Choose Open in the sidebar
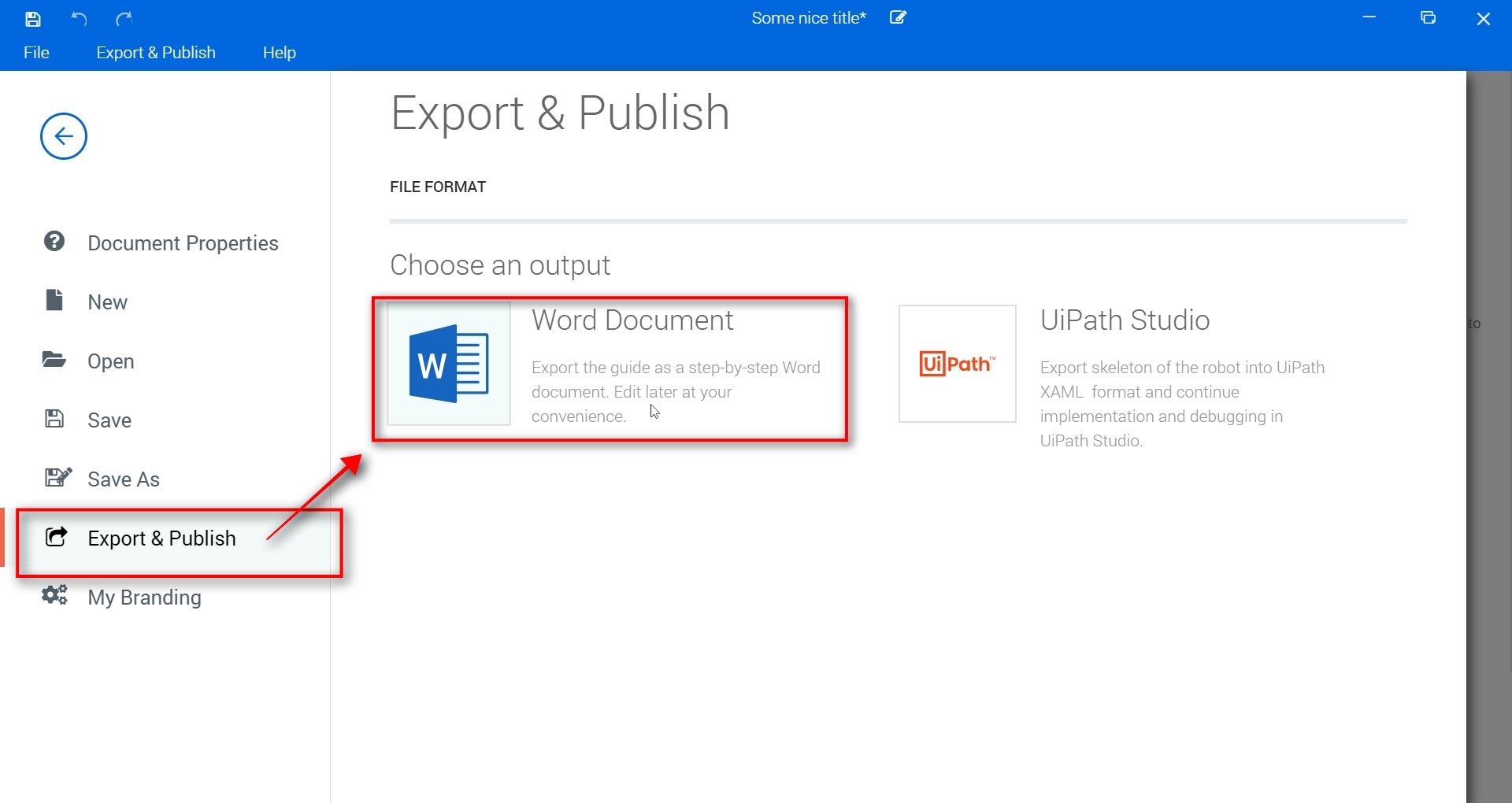 point(111,361)
